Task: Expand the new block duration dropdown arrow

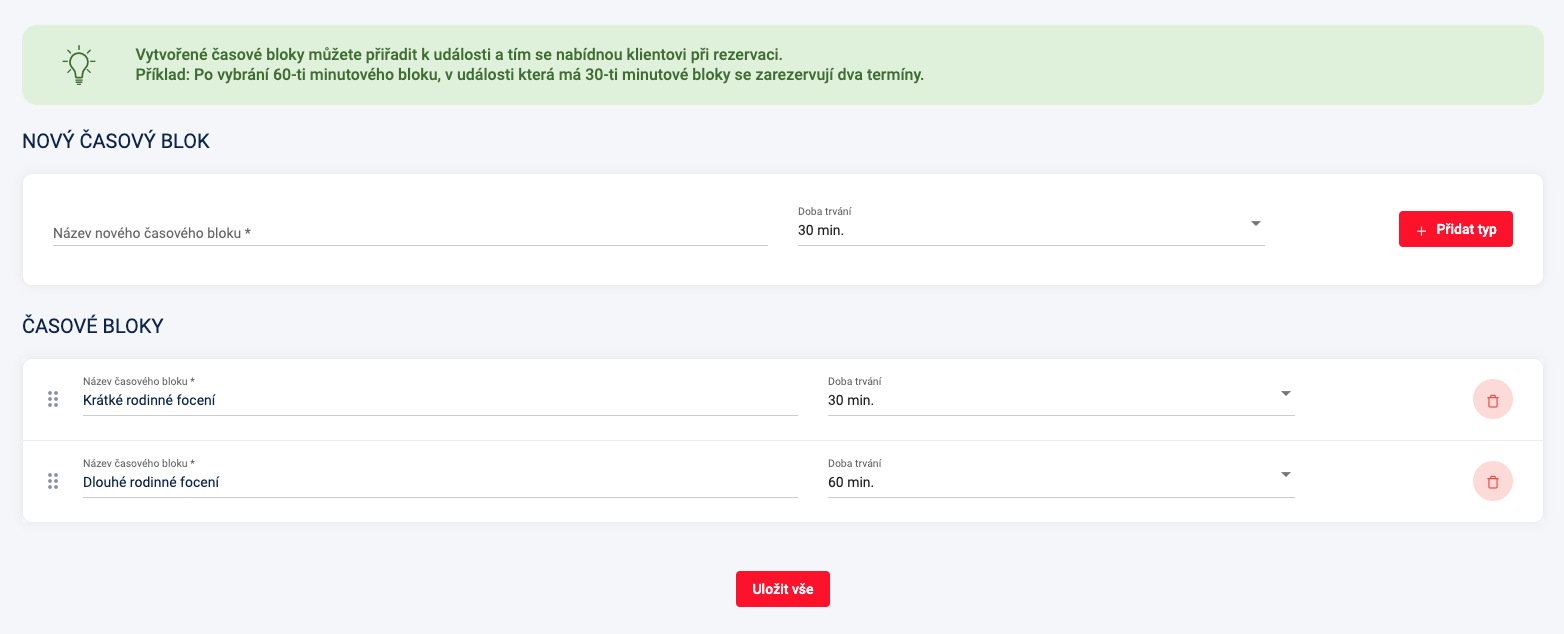Action: pos(1256,224)
